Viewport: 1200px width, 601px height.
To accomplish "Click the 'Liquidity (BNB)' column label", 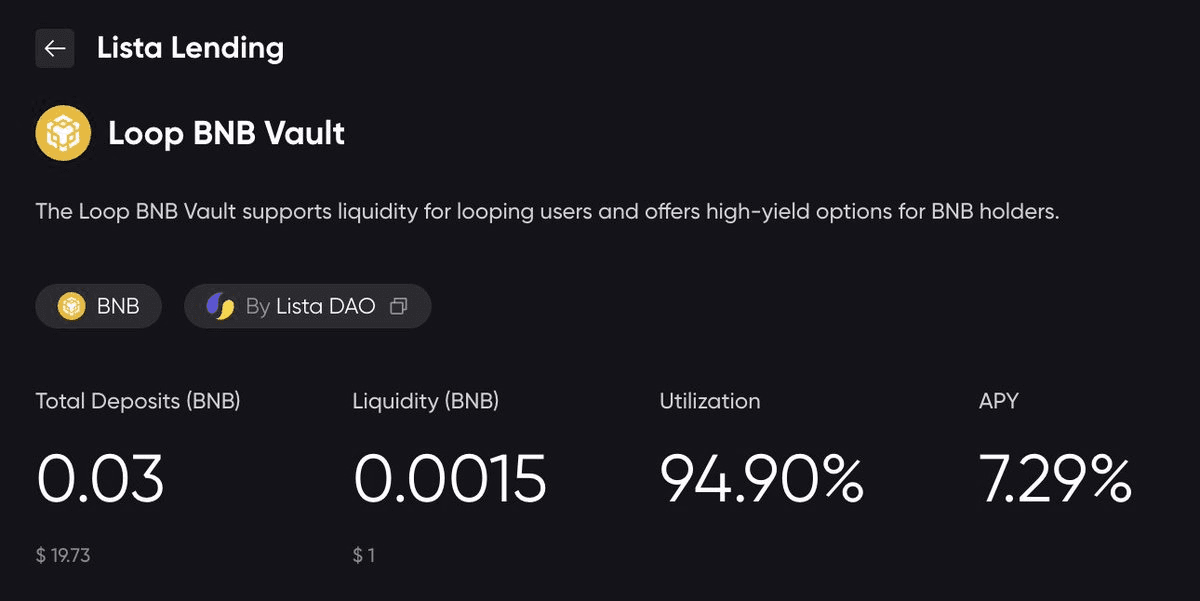I will [x=424, y=400].
